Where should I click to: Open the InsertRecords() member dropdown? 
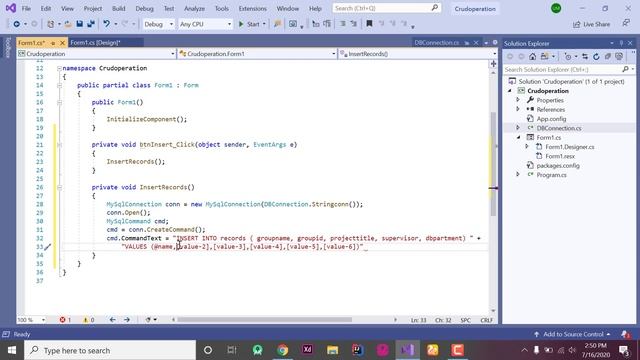[x=418, y=54]
